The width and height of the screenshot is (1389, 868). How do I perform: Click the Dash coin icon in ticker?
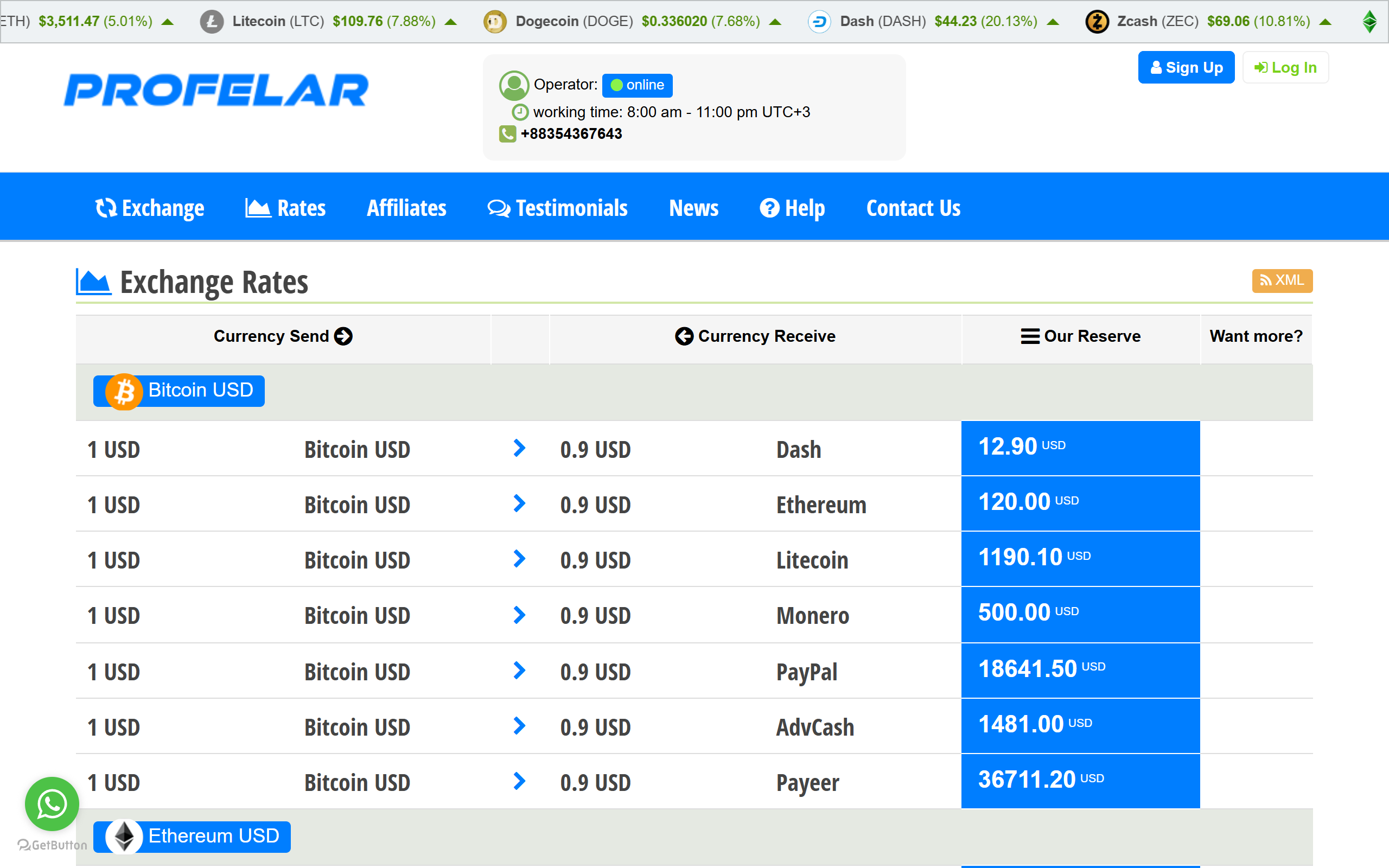click(819, 22)
